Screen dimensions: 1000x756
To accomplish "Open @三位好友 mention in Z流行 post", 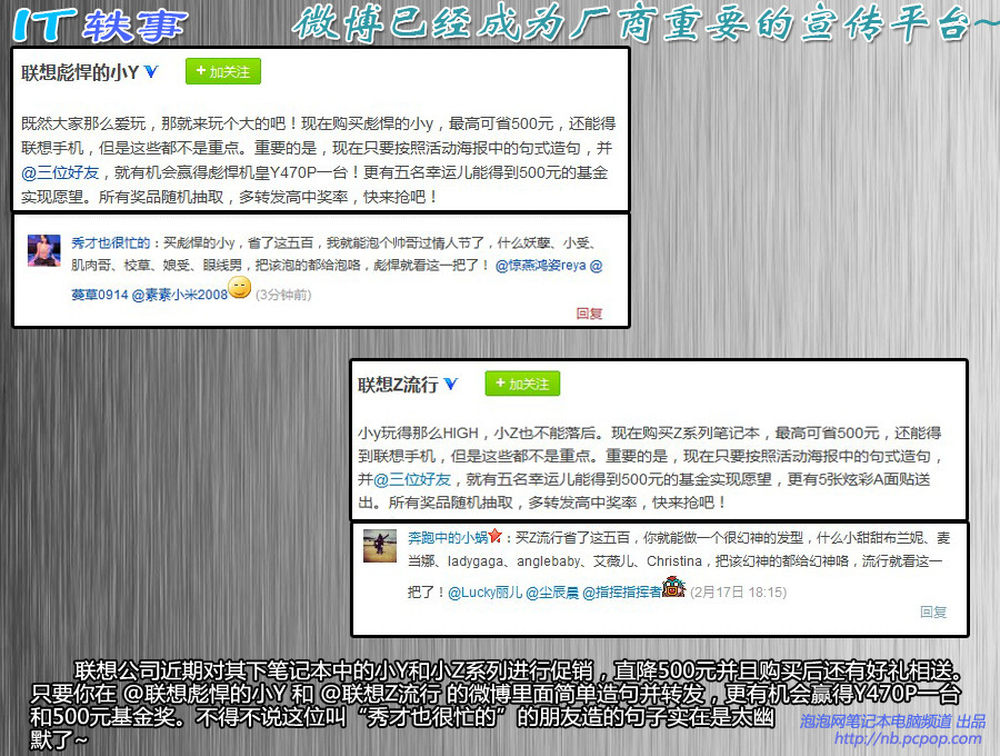I will click(x=412, y=479).
